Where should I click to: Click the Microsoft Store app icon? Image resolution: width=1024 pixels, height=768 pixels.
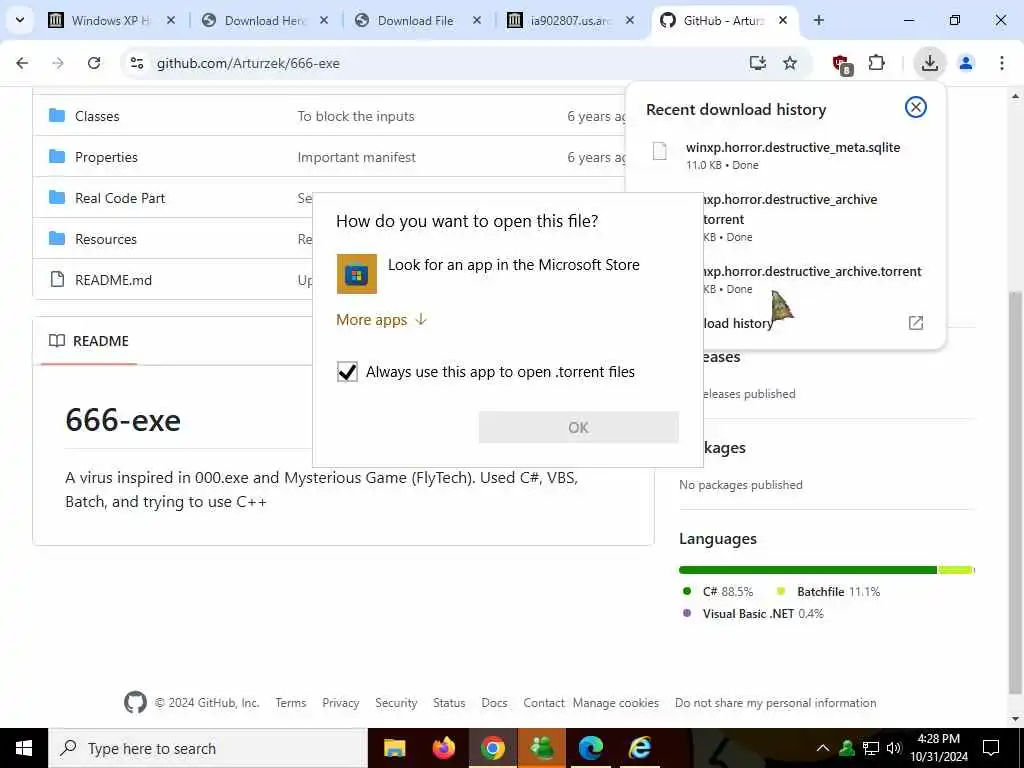point(357,274)
